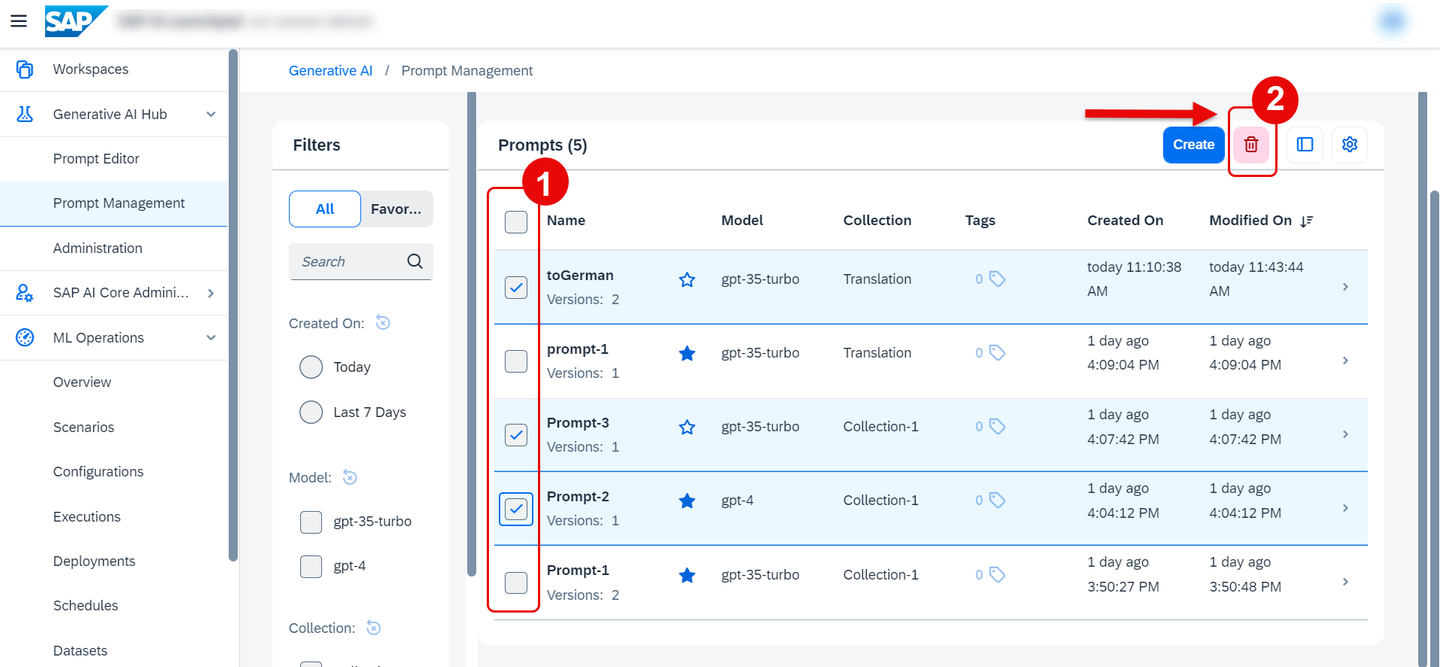Click the ML Operations gauge icon
Screen dimensions: 1440x667
click(25, 338)
